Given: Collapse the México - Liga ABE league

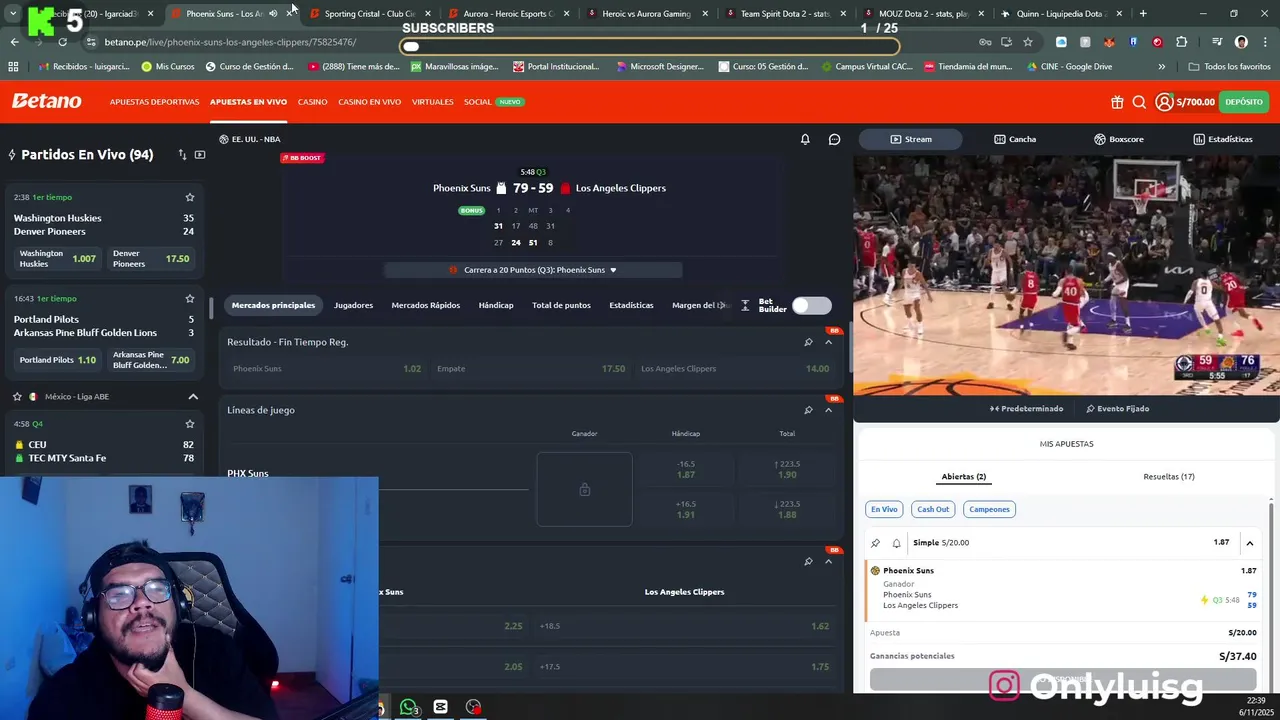Looking at the screenshot, I should click(193, 397).
